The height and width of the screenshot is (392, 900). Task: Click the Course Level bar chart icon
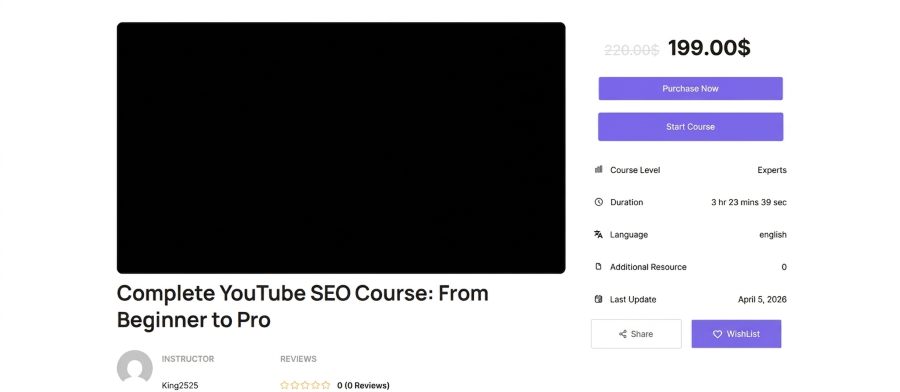599,169
